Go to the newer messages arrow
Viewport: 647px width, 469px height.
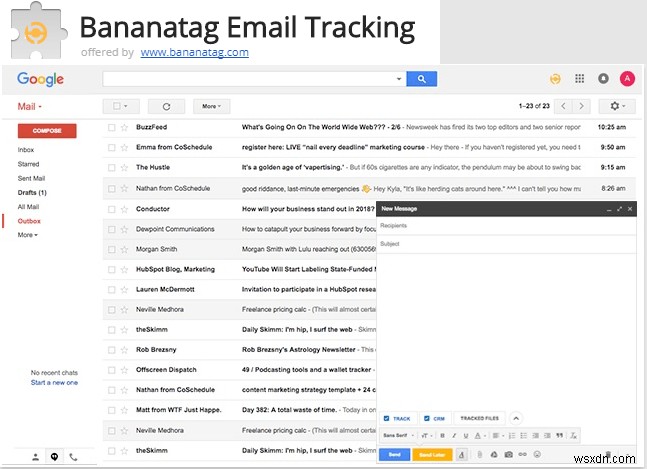tap(563, 106)
